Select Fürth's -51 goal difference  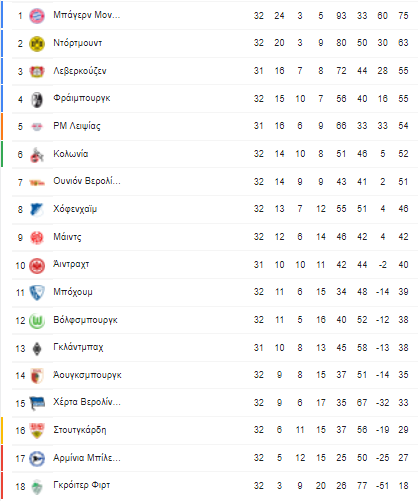tap(382, 486)
